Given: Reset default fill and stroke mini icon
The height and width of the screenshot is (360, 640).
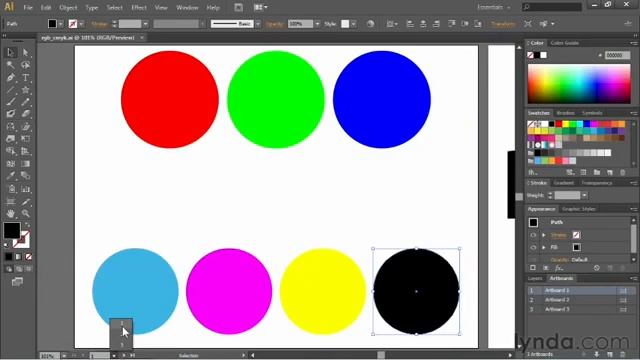Looking at the screenshot, I should [6, 245].
